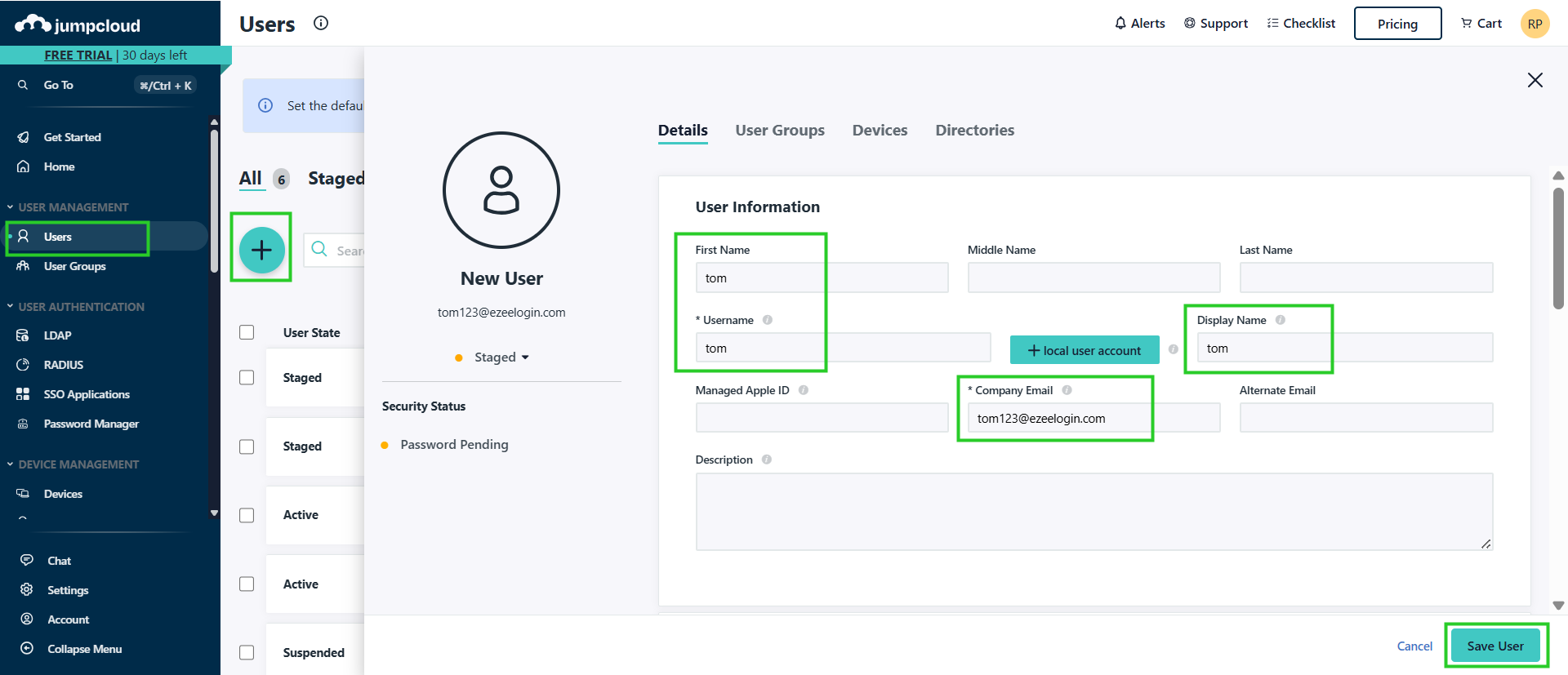The height and width of the screenshot is (675, 1568).
Task: Click the User Groups icon in sidebar
Action: (x=24, y=266)
